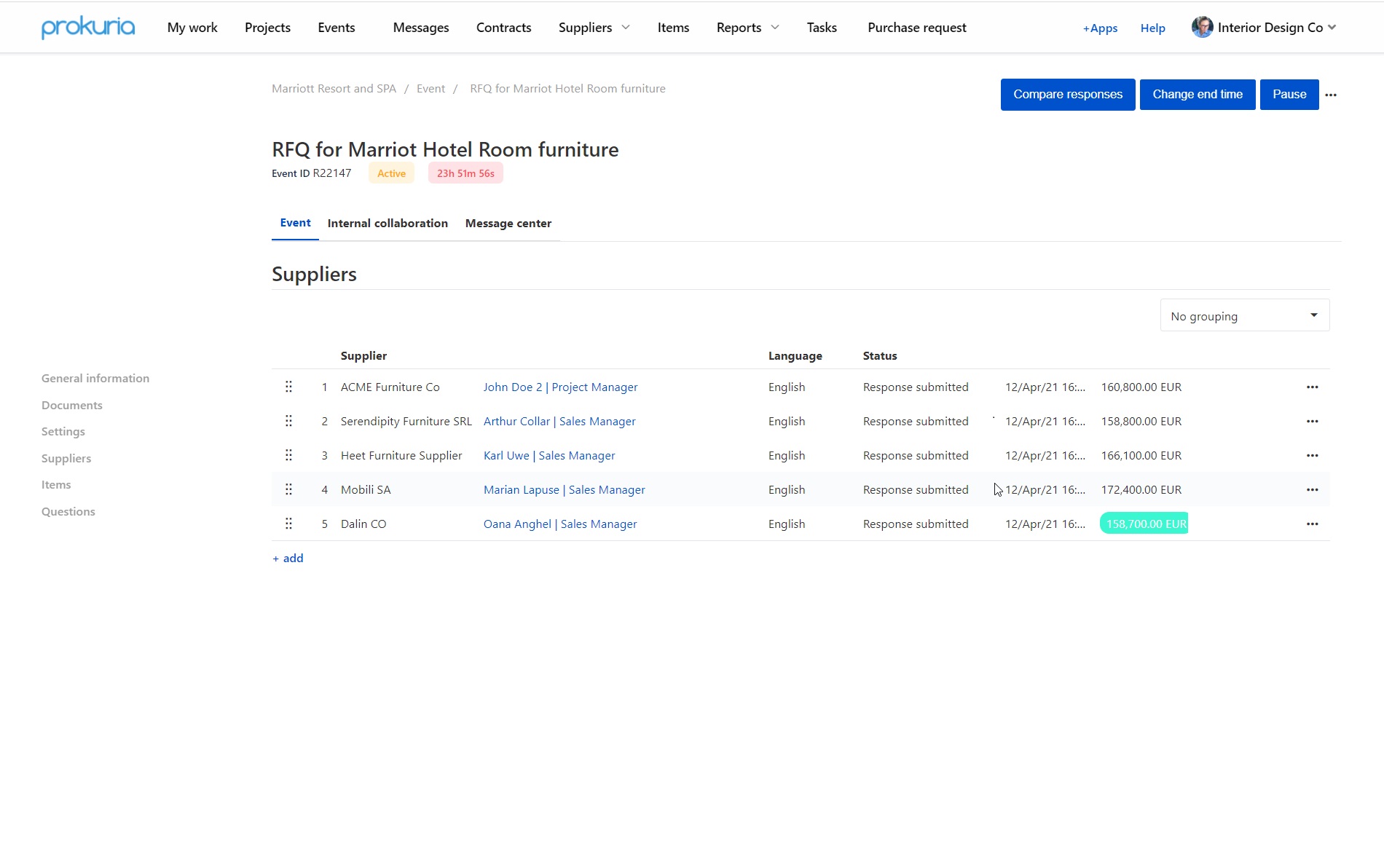
Task: Click the user avatar picture
Action: (x=1202, y=27)
